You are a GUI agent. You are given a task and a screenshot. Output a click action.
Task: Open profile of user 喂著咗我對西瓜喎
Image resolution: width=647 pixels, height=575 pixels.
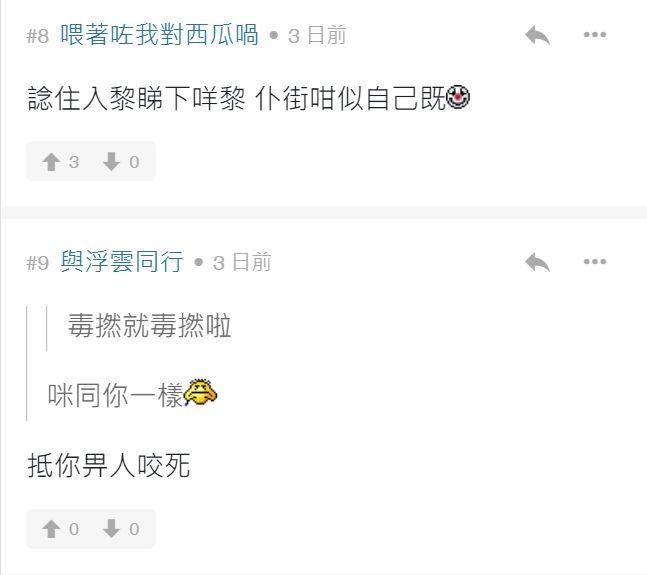click(159, 36)
